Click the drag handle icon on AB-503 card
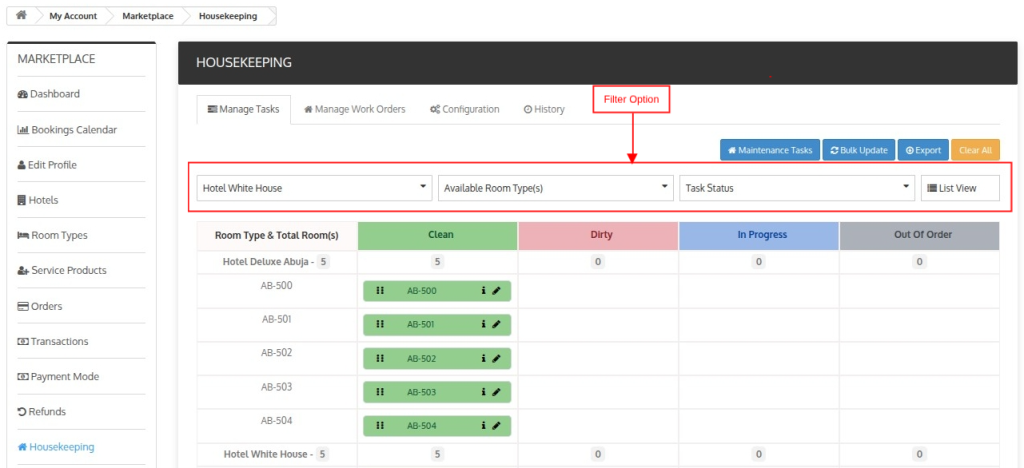The width and height of the screenshot is (1024, 468). [380, 392]
